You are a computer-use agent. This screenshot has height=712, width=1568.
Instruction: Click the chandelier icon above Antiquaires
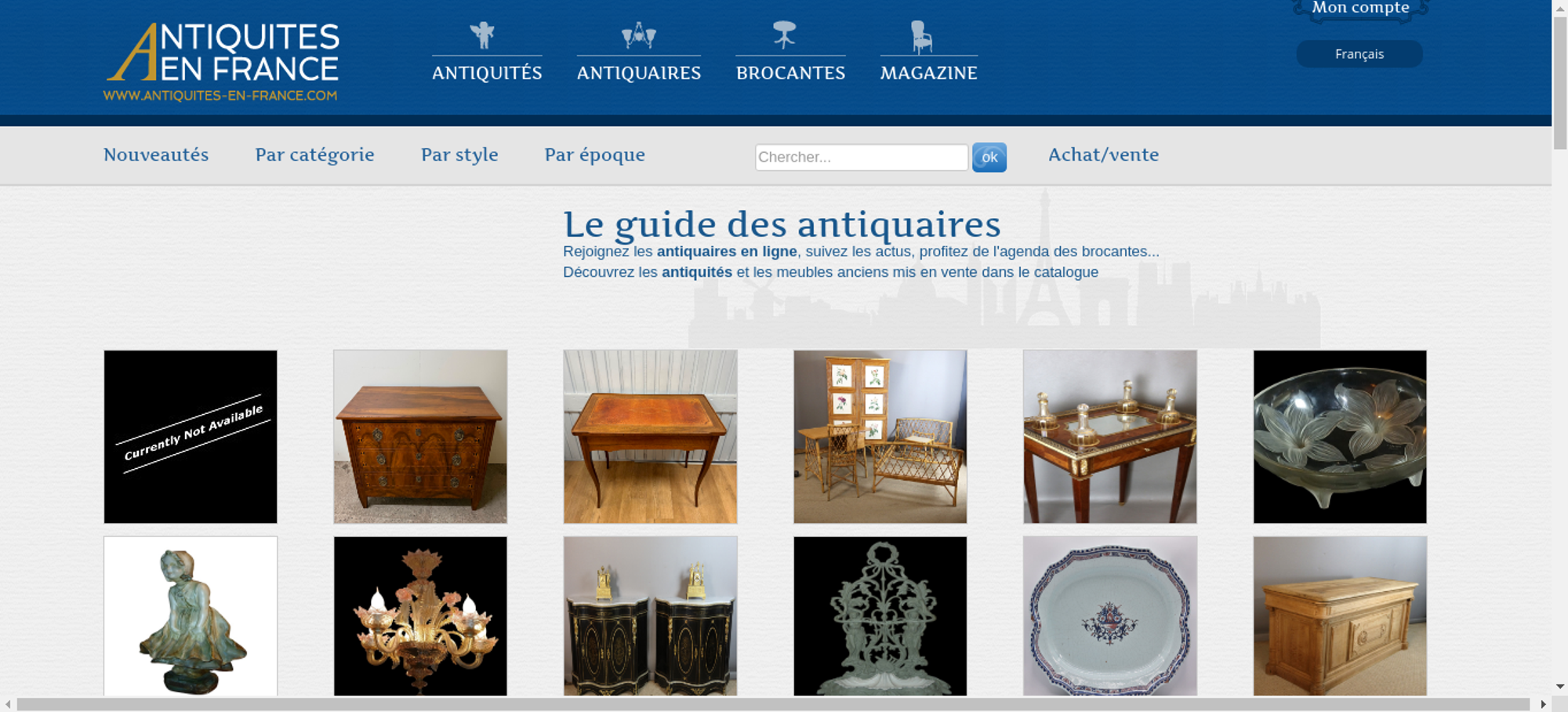pyautogui.click(x=639, y=35)
